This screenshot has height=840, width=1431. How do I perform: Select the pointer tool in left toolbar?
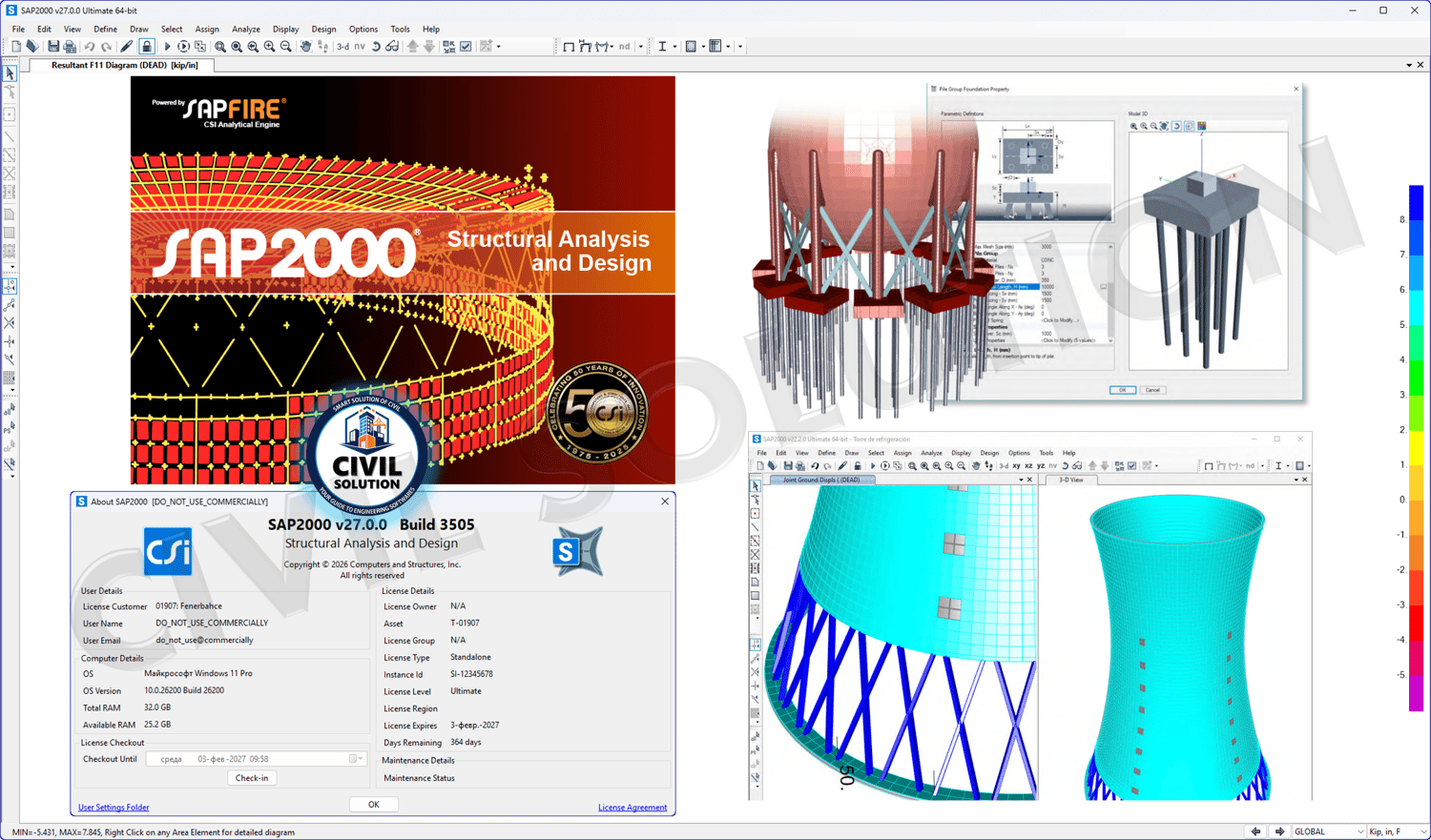[10, 73]
